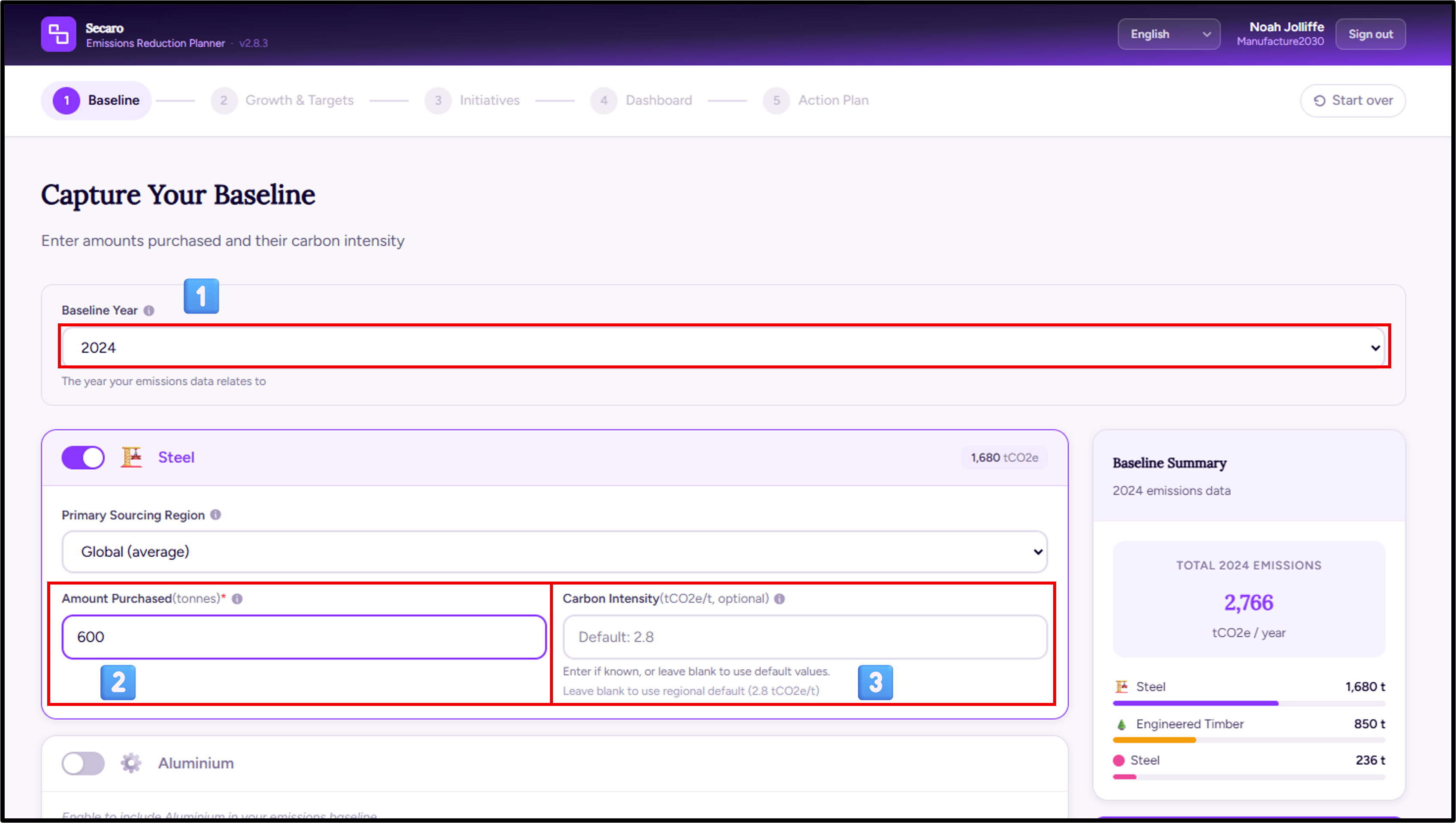
Task: Click the Engineered Timber 850 t progress bar
Action: click(1248, 740)
